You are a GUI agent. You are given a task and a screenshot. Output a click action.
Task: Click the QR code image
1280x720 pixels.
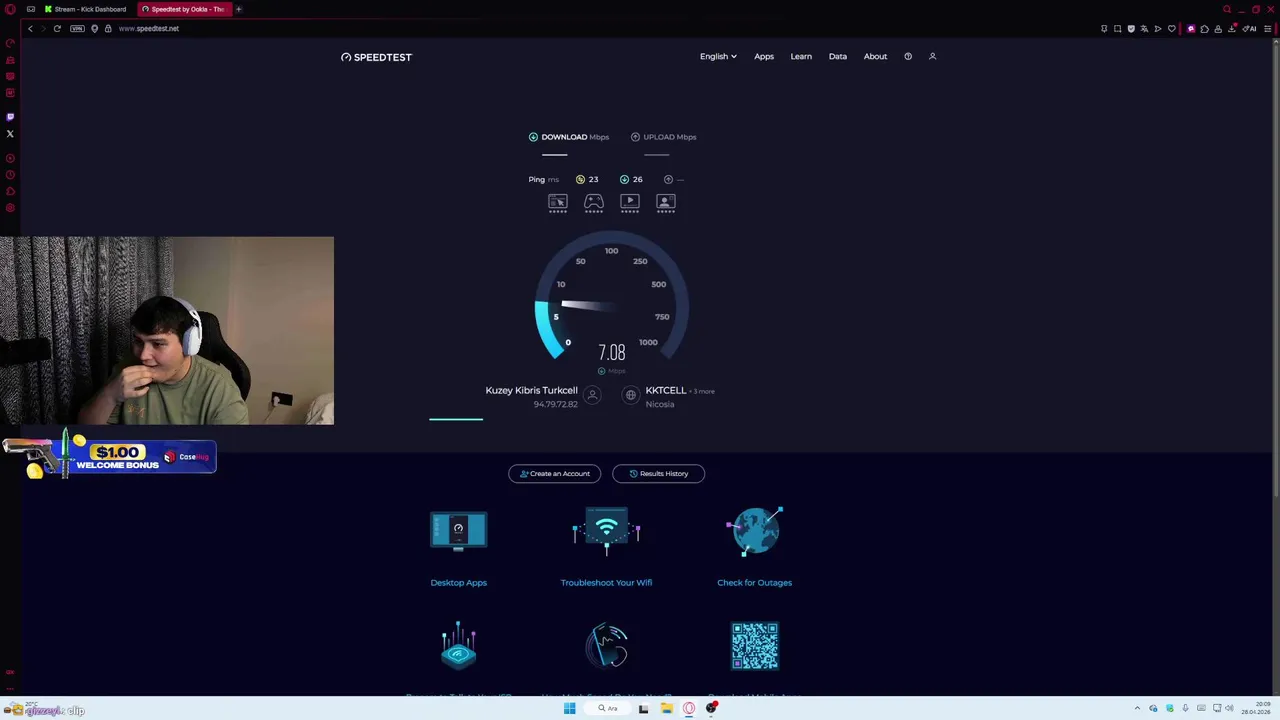pyautogui.click(x=755, y=646)
